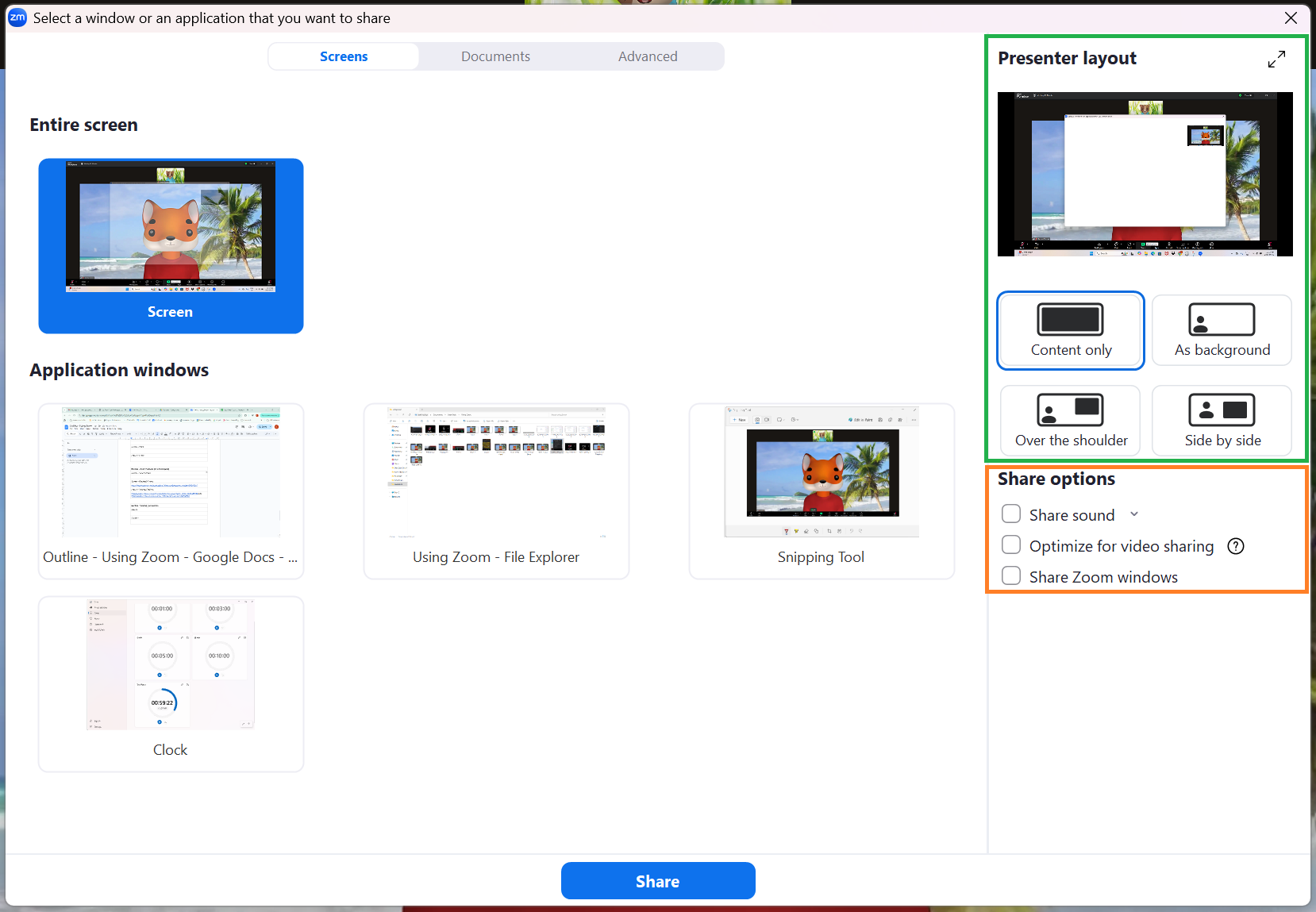Check the Share Zoom windows option
The image size is (1316, 912).
[x=1011, y=576]
